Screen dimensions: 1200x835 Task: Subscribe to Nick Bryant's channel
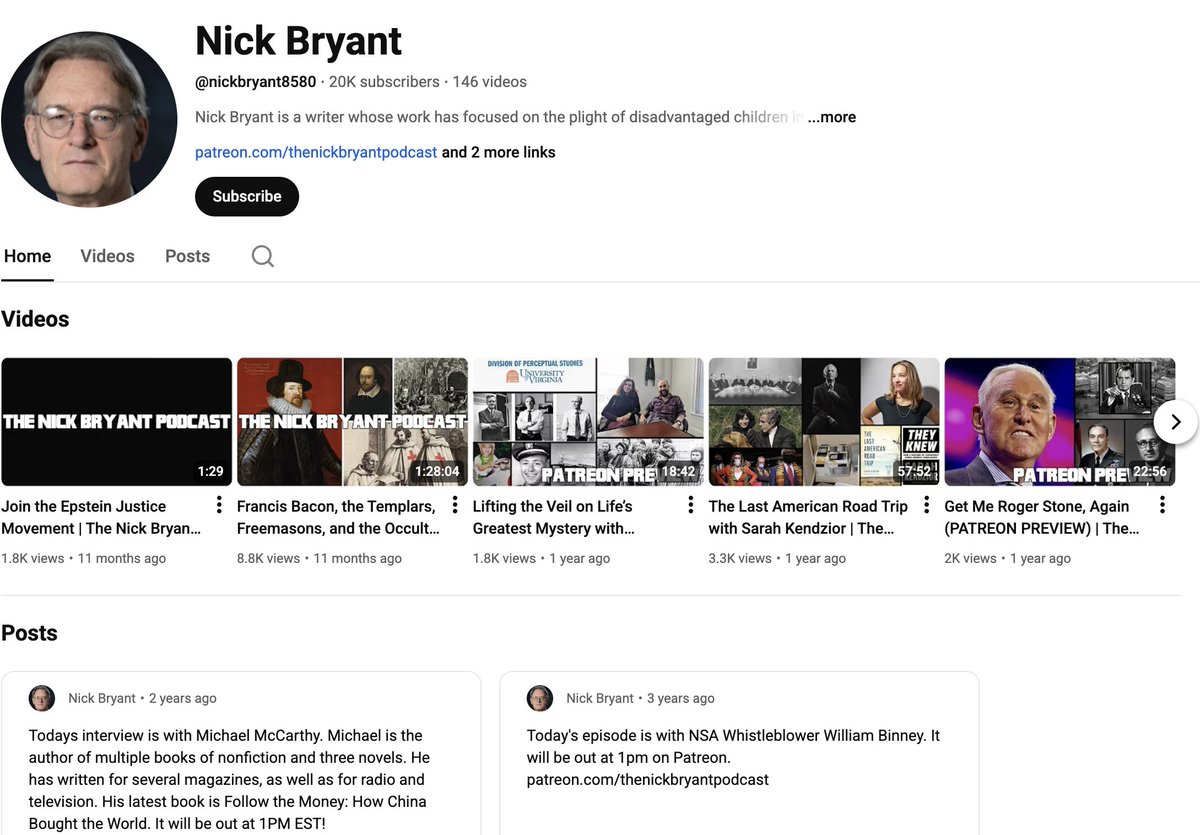tap(247, 196)
